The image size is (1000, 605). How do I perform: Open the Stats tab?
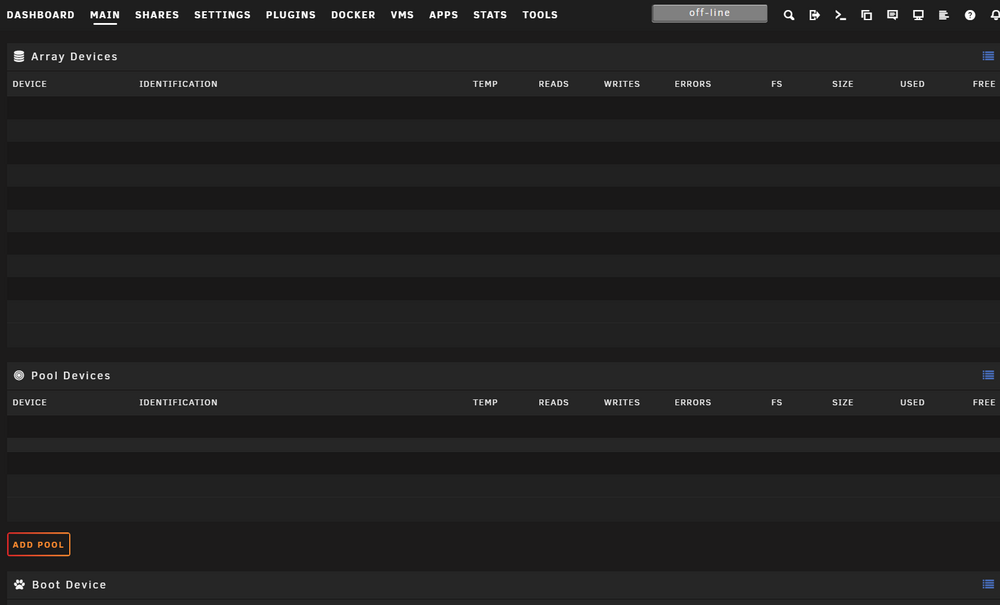pyautogui.click(x=490, y=15)
